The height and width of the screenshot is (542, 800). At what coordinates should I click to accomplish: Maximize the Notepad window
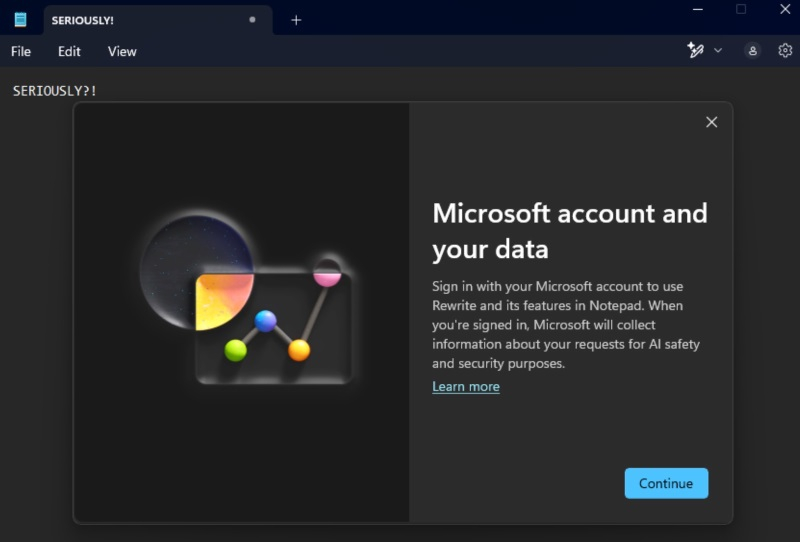point(741,9)
